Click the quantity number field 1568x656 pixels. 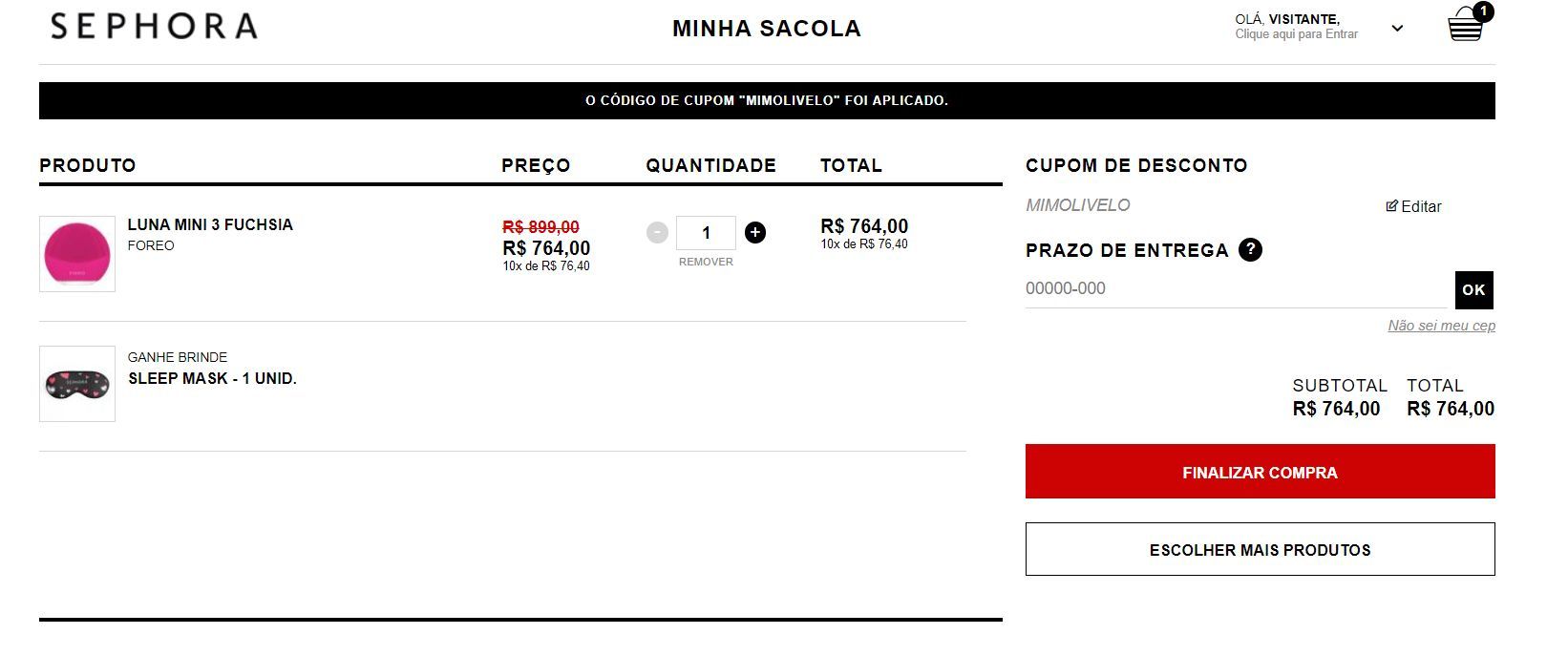706,233
